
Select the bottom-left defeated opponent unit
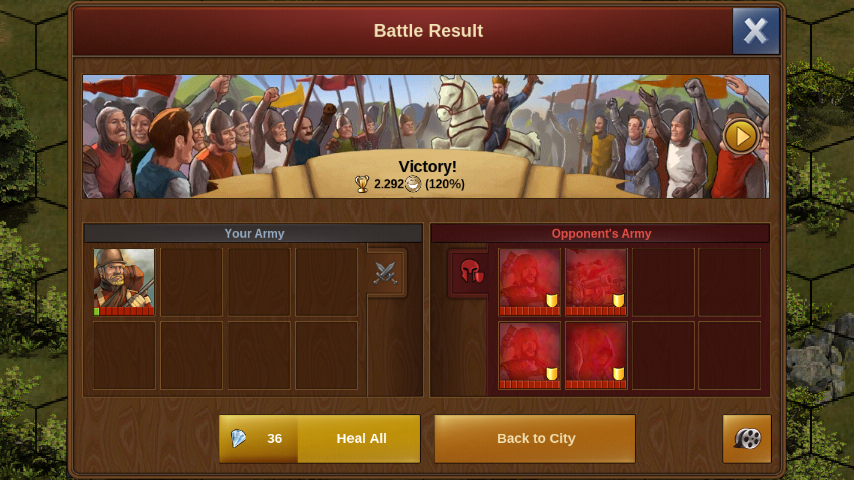coord(529,355)
